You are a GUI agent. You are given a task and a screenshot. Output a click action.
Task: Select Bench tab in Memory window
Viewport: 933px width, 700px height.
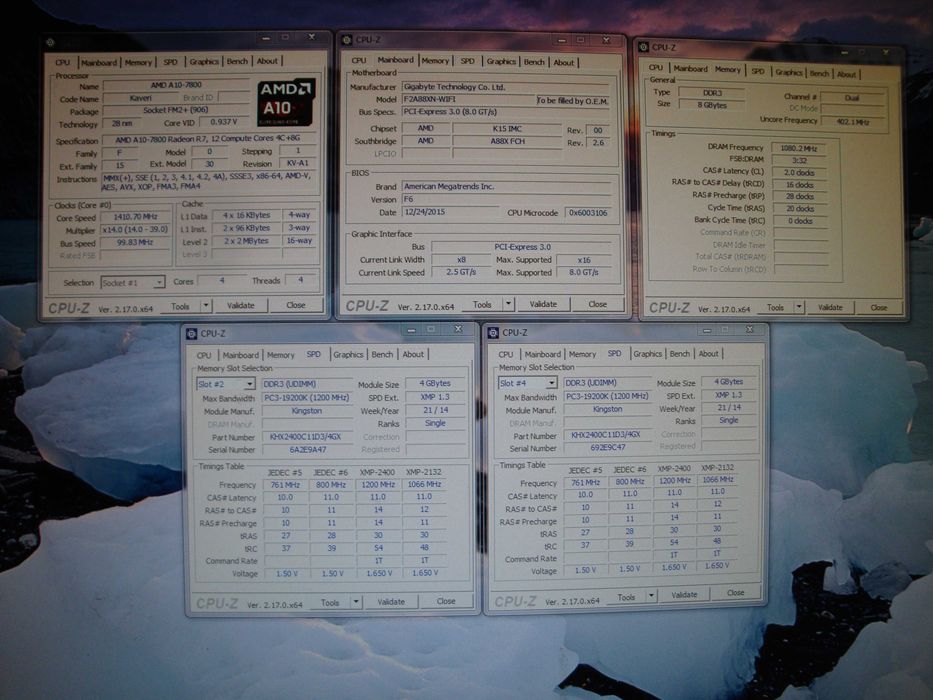(x=819, y=73)
